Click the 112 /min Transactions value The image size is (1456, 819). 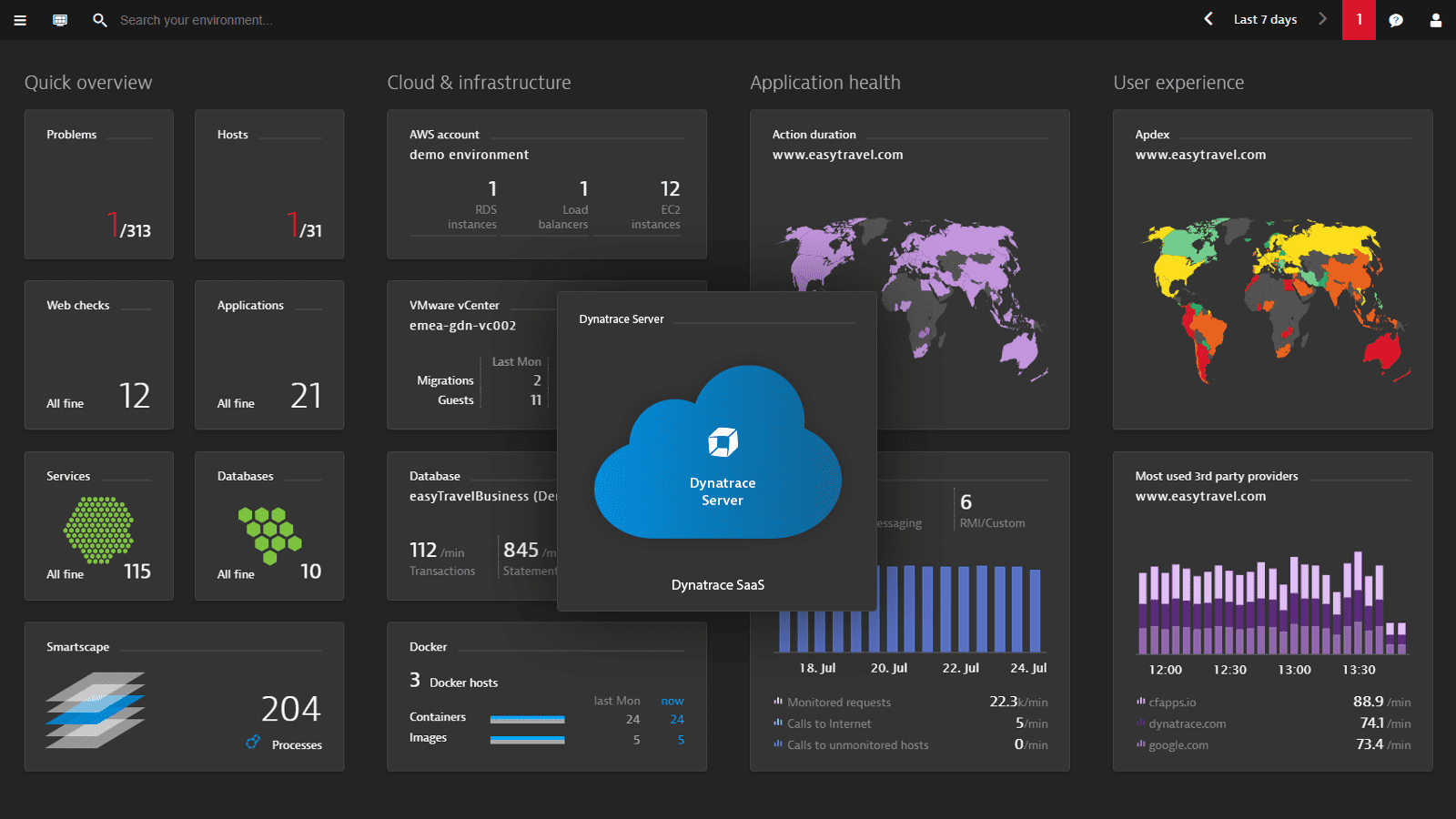[x=442, y=558]
